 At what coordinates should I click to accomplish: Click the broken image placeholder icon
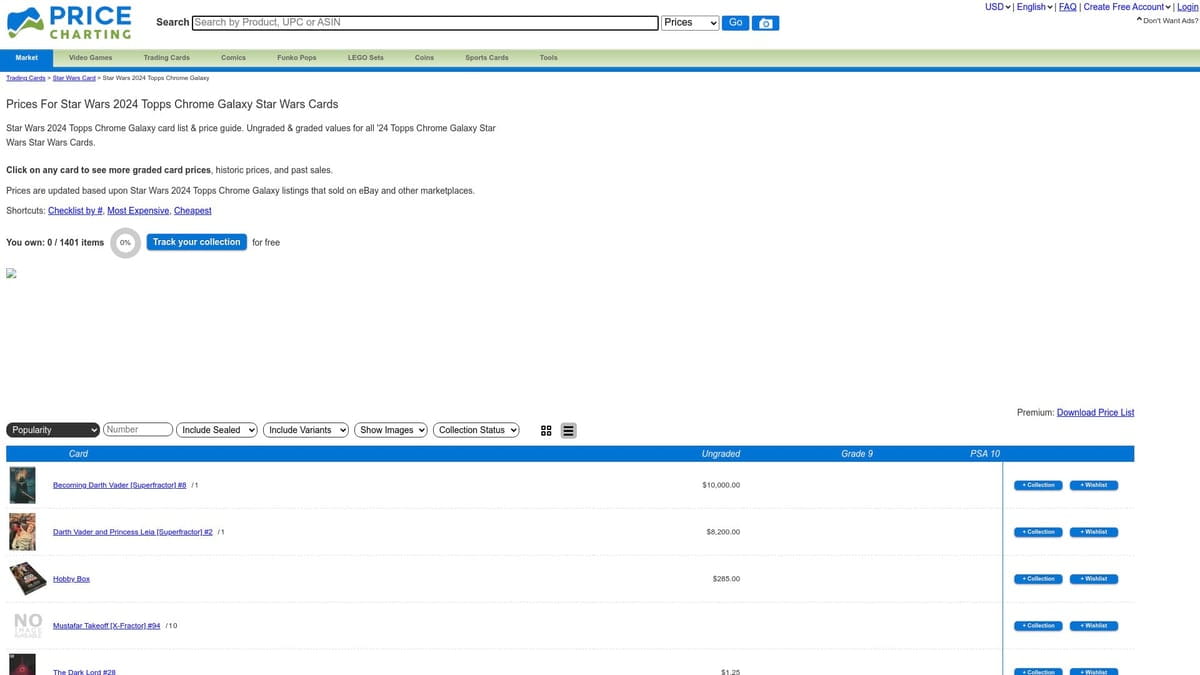(12, 273)
